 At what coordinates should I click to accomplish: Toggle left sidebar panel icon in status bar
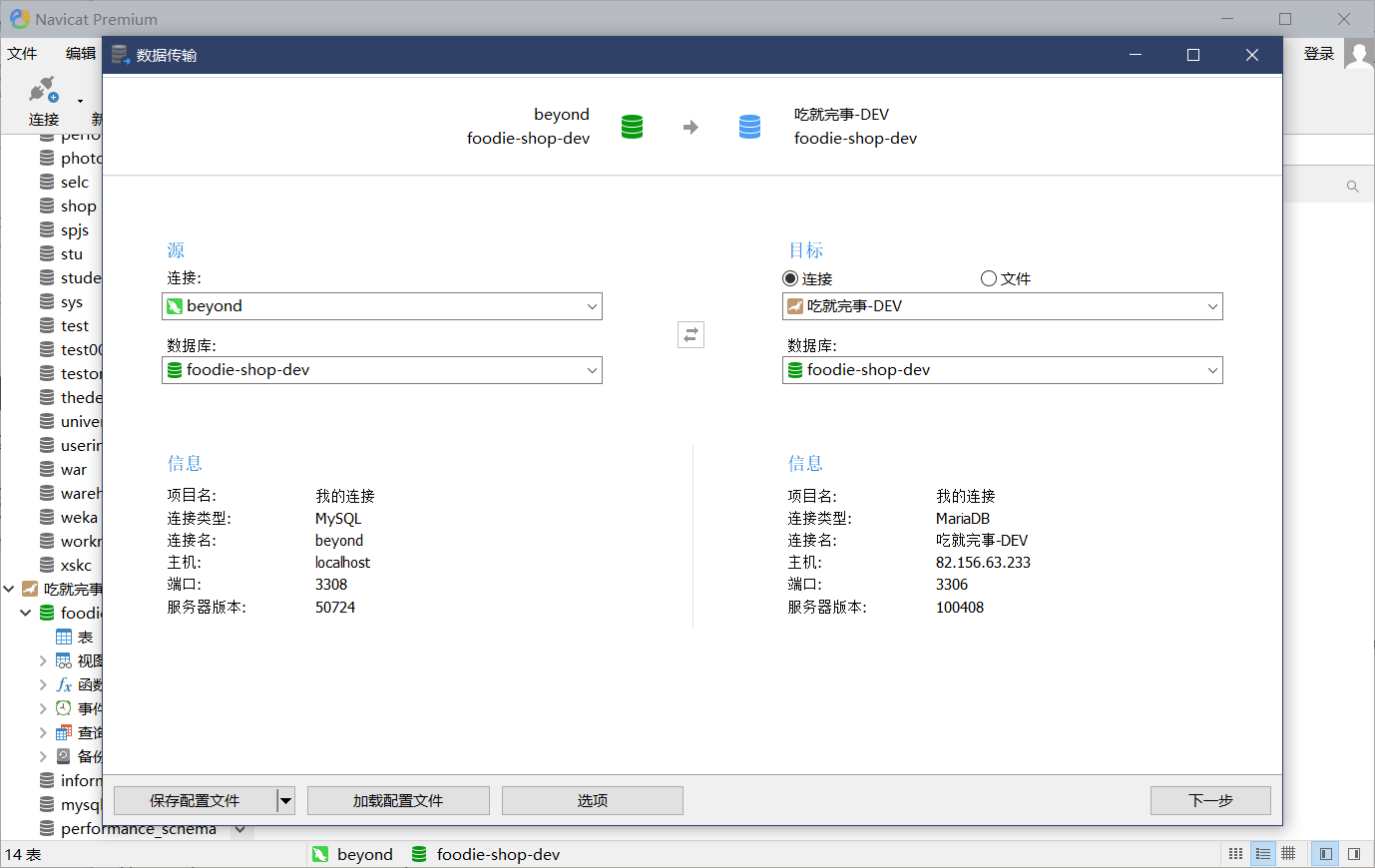(1325, 854)
